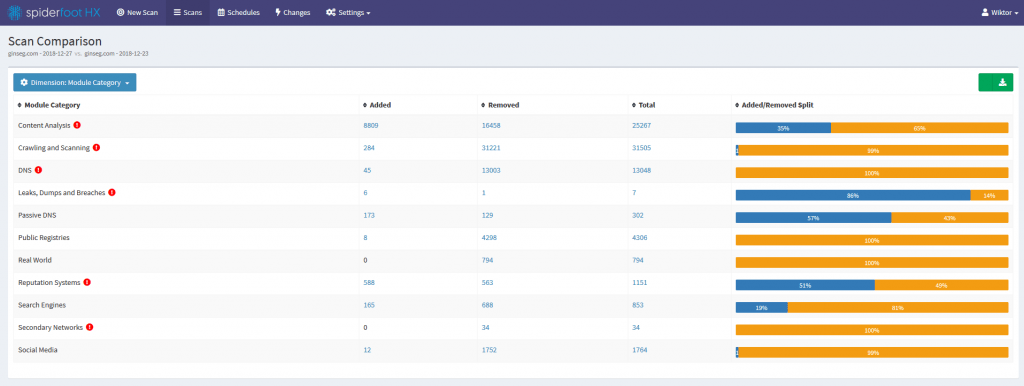The height and width of the screenshot is (386, 1024).
Task: Sort by Module Category column
Action: 49,105
